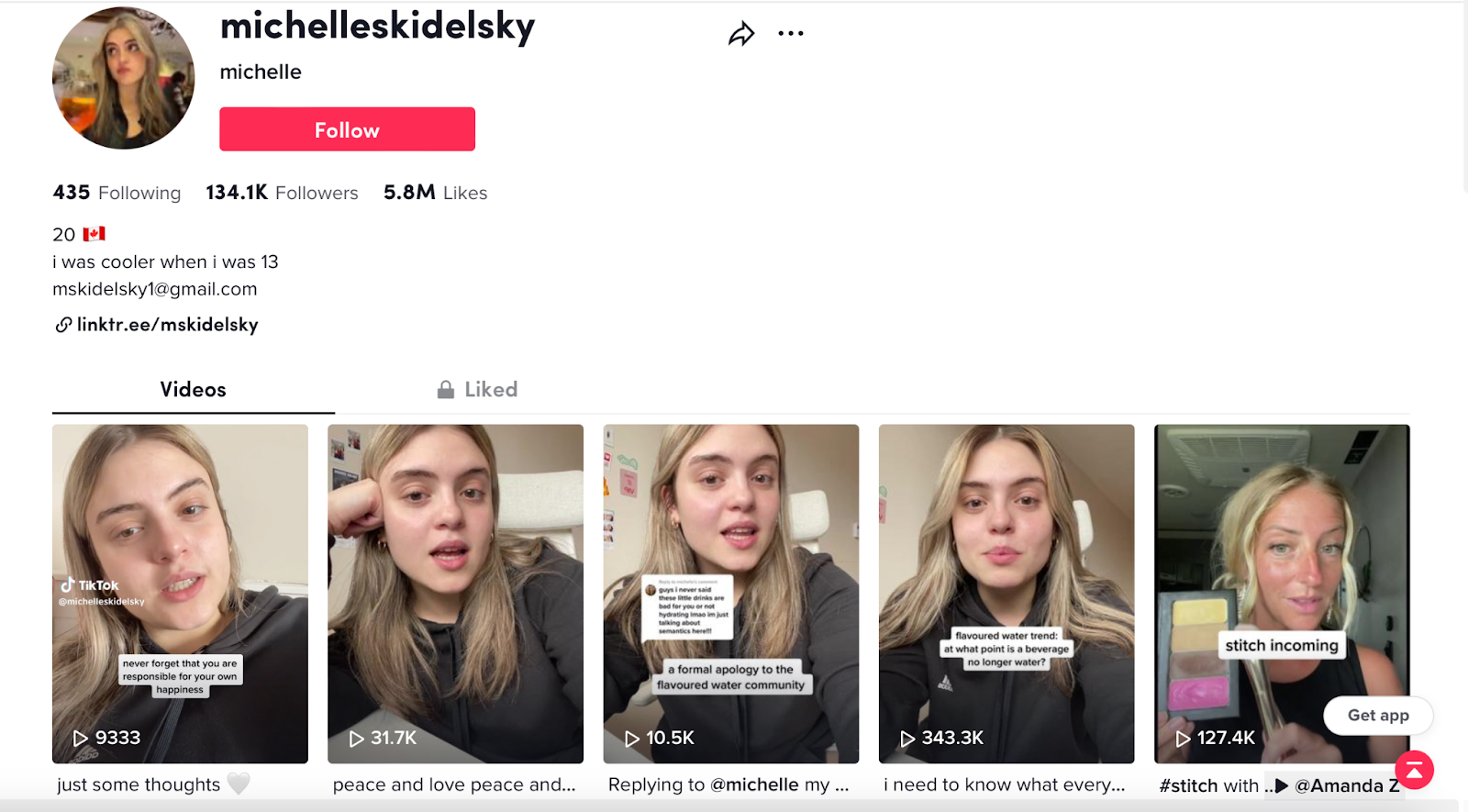
Task: View the 435 Following list
Action: click(117, 193)
